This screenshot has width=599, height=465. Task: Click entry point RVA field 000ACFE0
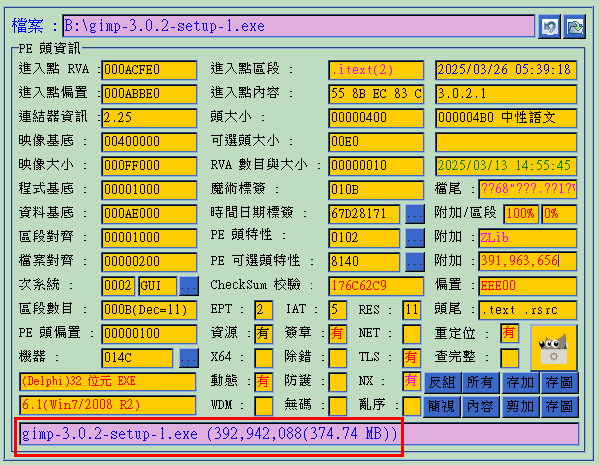(149, 70)
